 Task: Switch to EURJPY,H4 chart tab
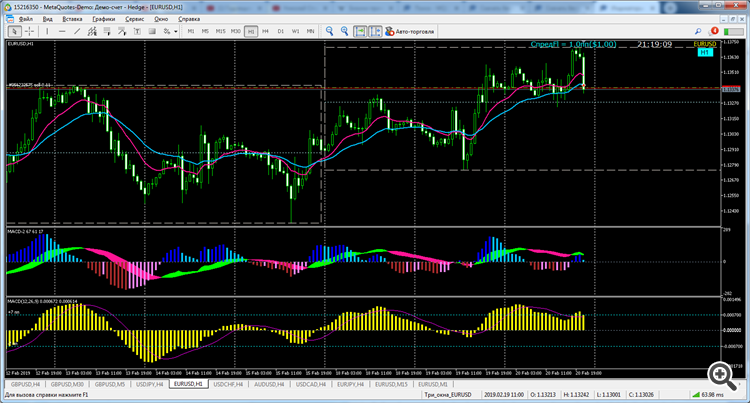(351, 384)
